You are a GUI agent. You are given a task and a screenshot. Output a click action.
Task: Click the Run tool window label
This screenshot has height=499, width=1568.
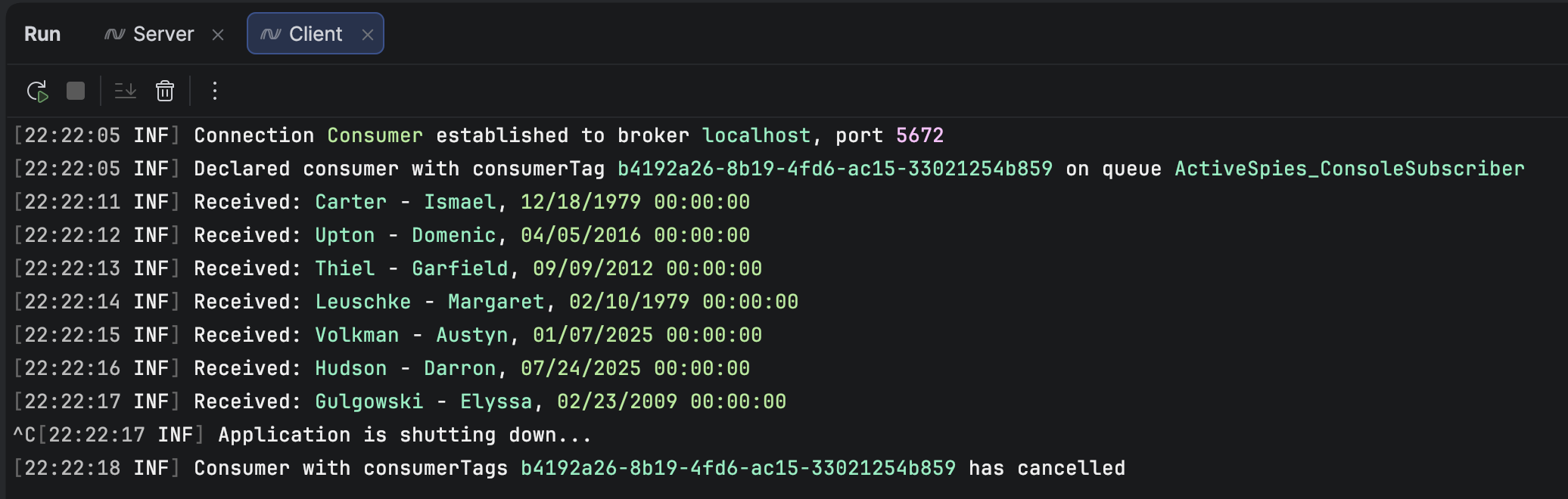[42, 34]
